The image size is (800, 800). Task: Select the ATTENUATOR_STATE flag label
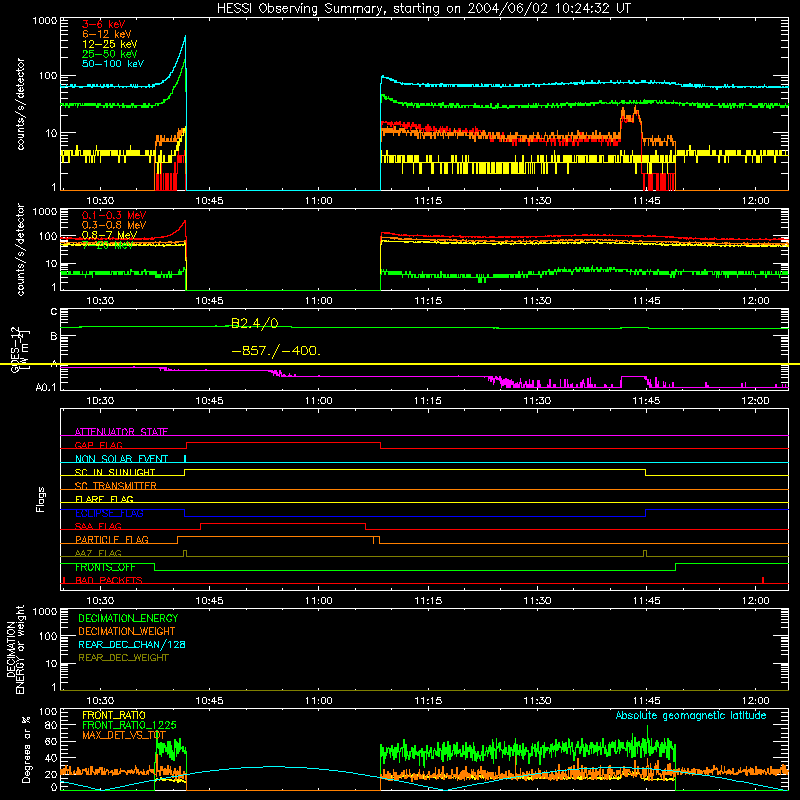[121, 432]
